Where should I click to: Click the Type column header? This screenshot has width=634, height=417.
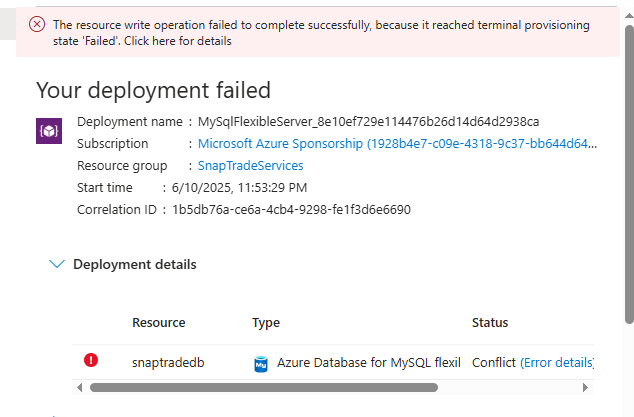point(266,323)
